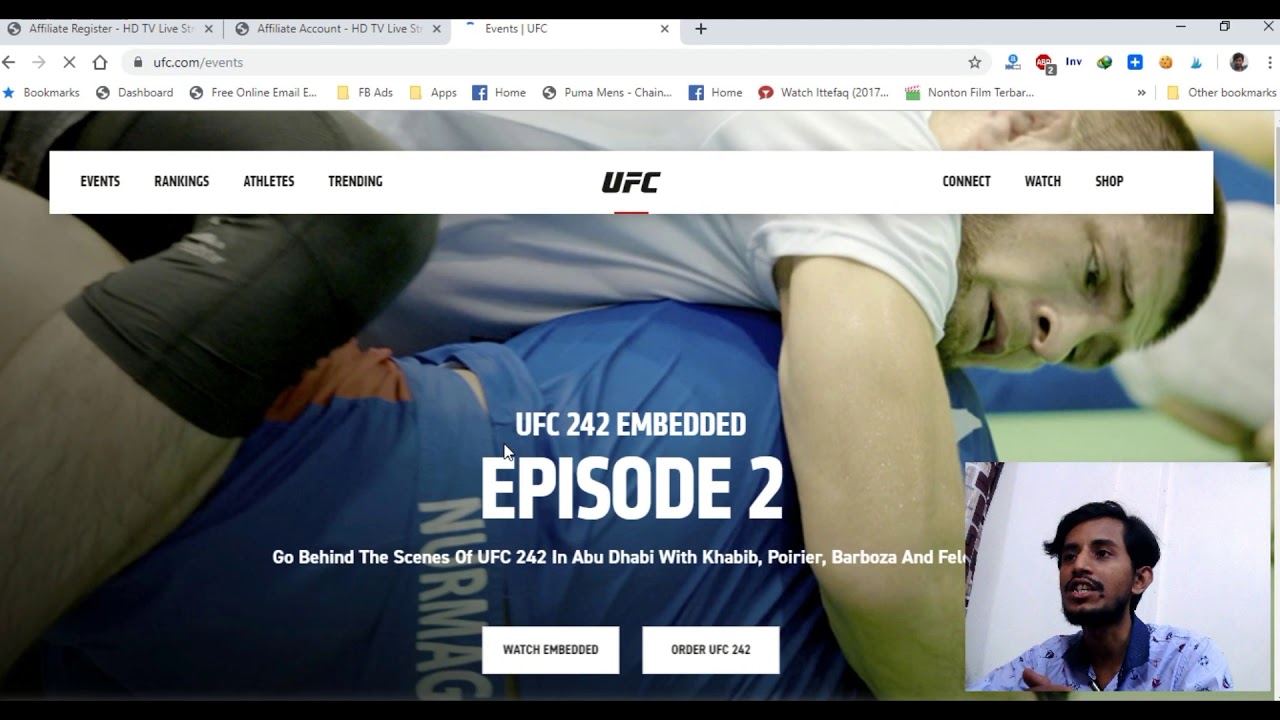
Task: Open the Inv extension
Action: [1073, 62]
